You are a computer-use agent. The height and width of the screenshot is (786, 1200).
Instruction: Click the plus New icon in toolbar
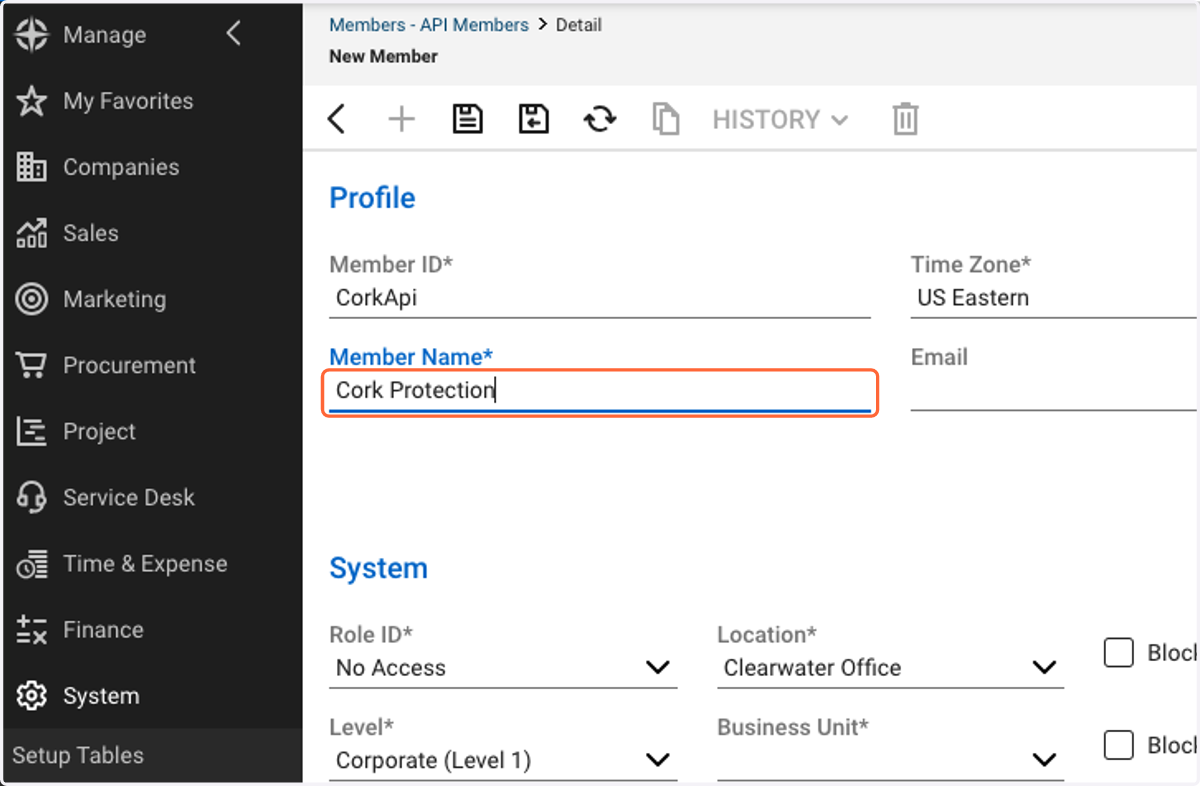(x=401, y=120)
